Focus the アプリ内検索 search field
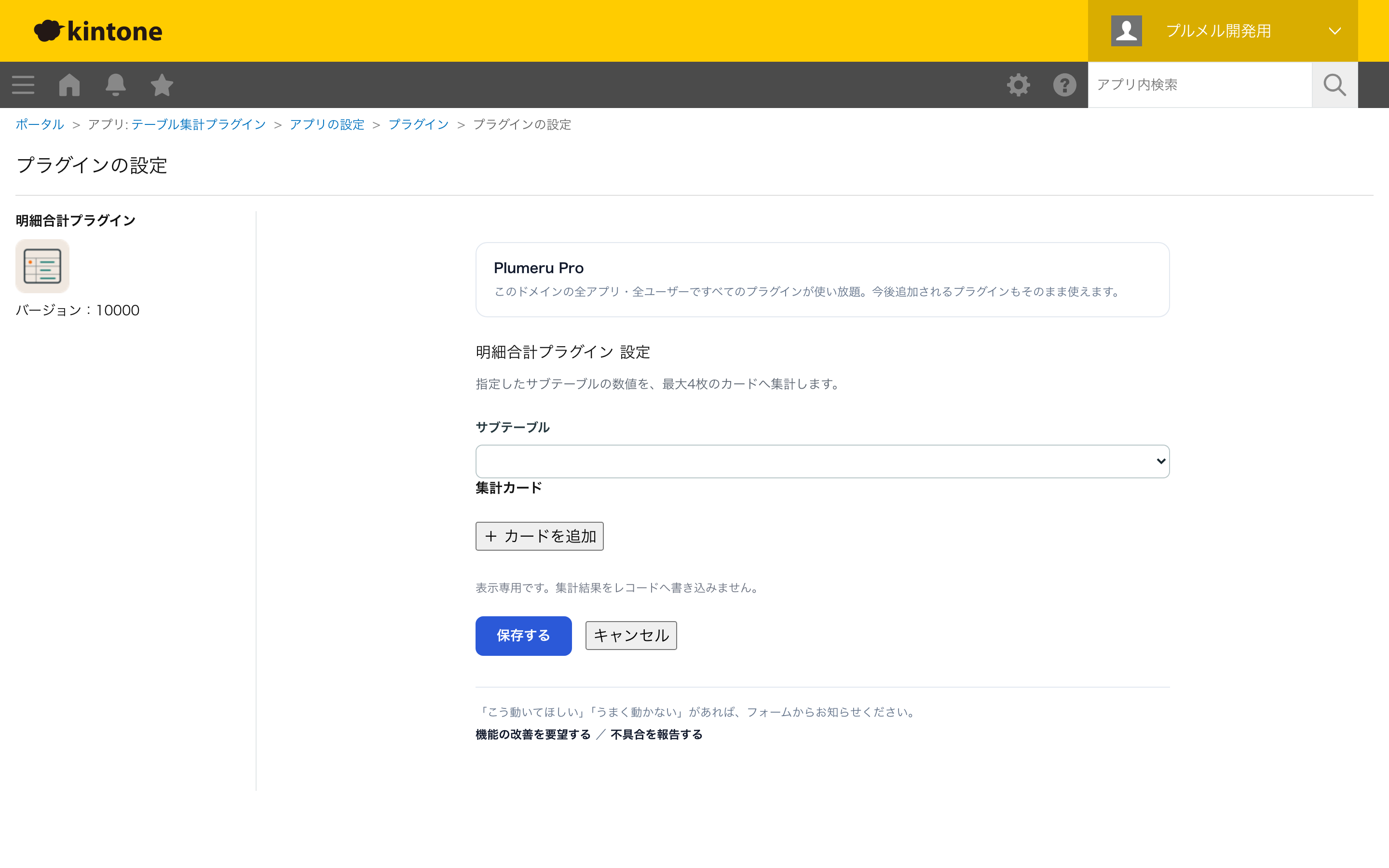 click(x=1199, y=85)
